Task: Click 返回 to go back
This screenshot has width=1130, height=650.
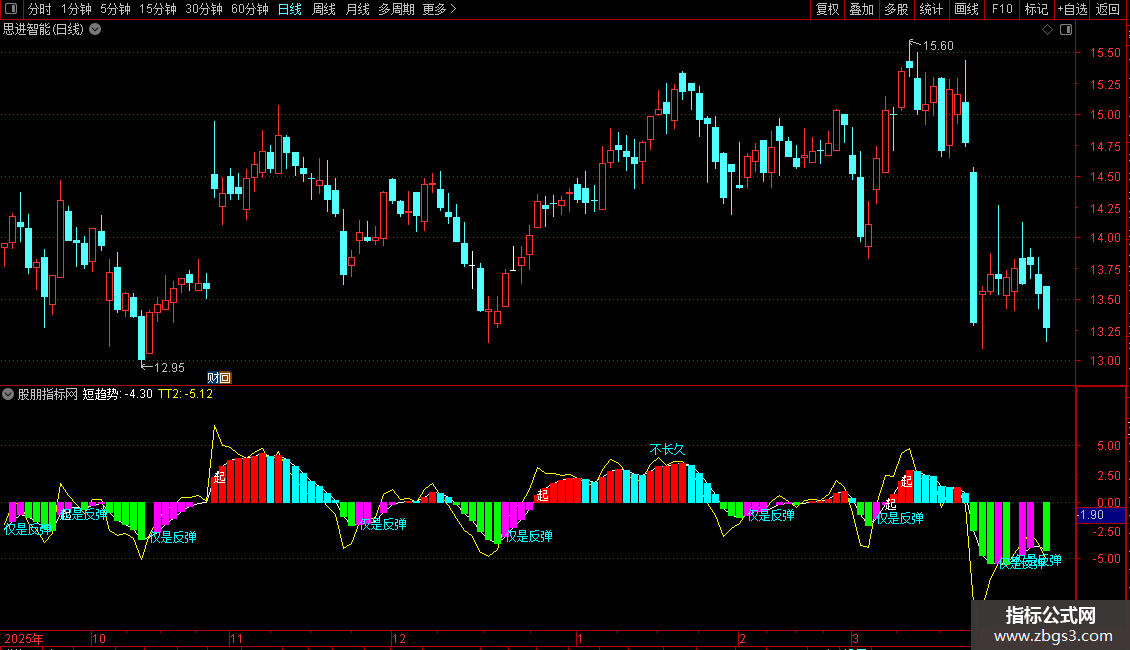Action: click(x=1108, y=9)
